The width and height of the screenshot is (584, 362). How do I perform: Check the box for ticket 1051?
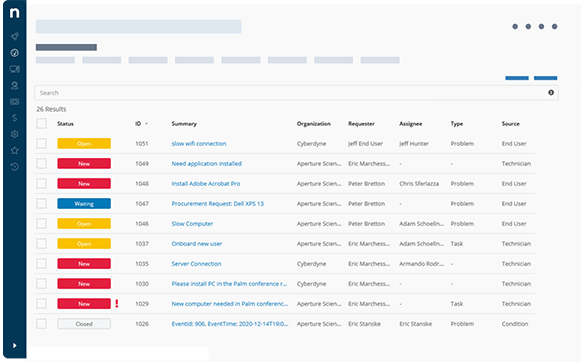pyautogui.click(x=41, y=143)
